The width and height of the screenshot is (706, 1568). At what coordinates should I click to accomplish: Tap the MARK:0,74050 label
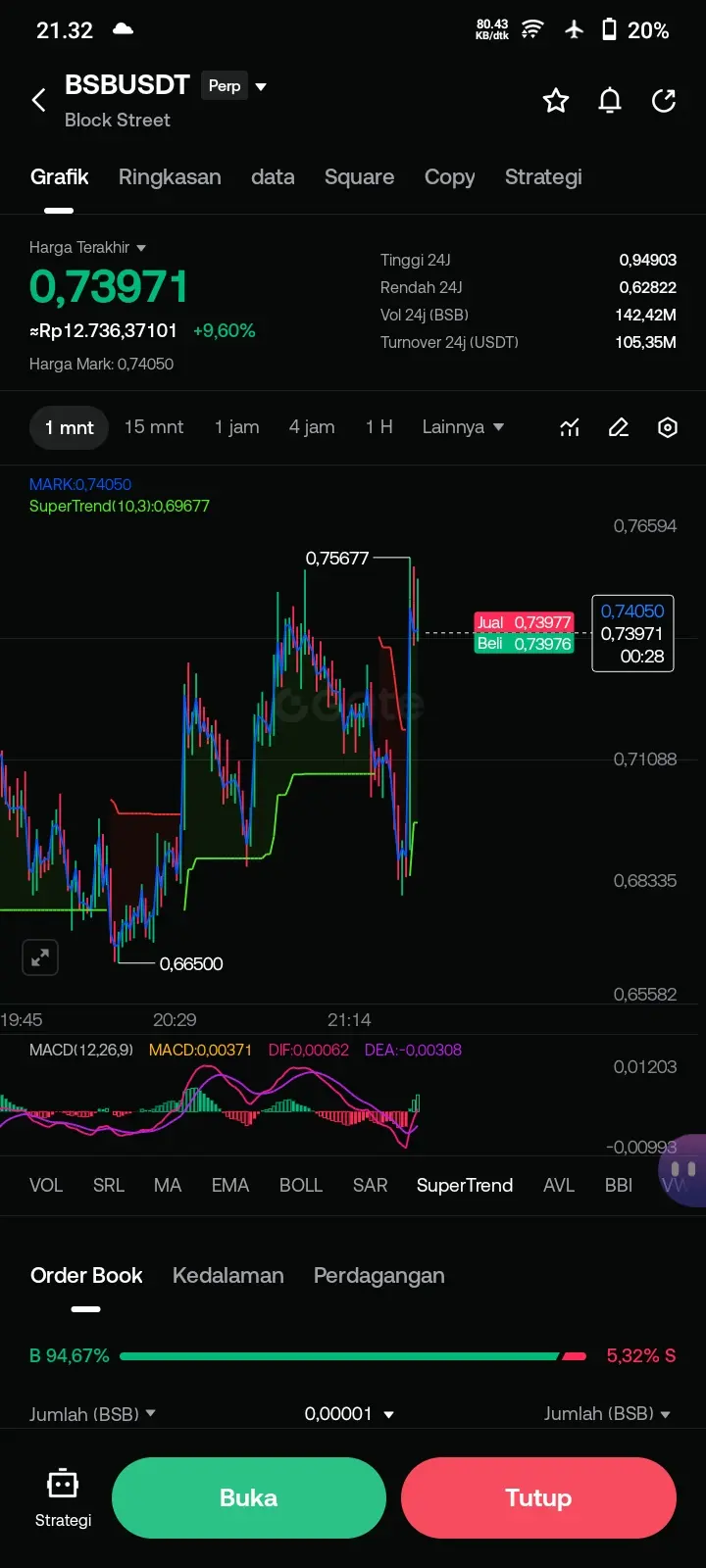pos(80,484)
